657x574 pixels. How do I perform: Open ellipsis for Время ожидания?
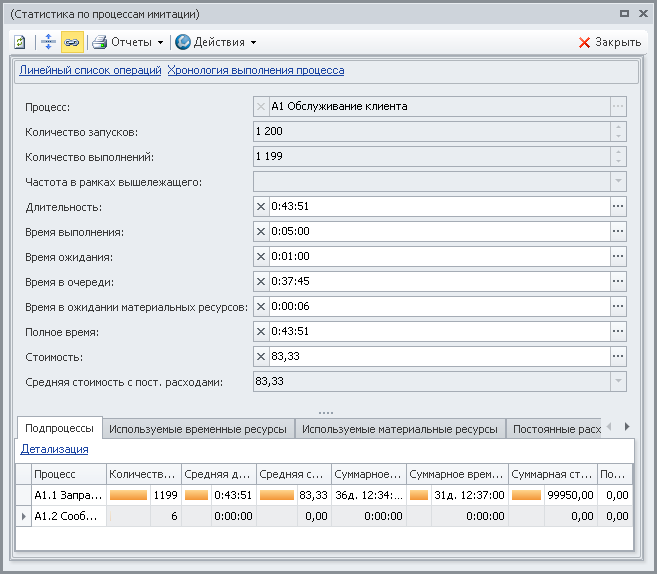click(618, 256)
